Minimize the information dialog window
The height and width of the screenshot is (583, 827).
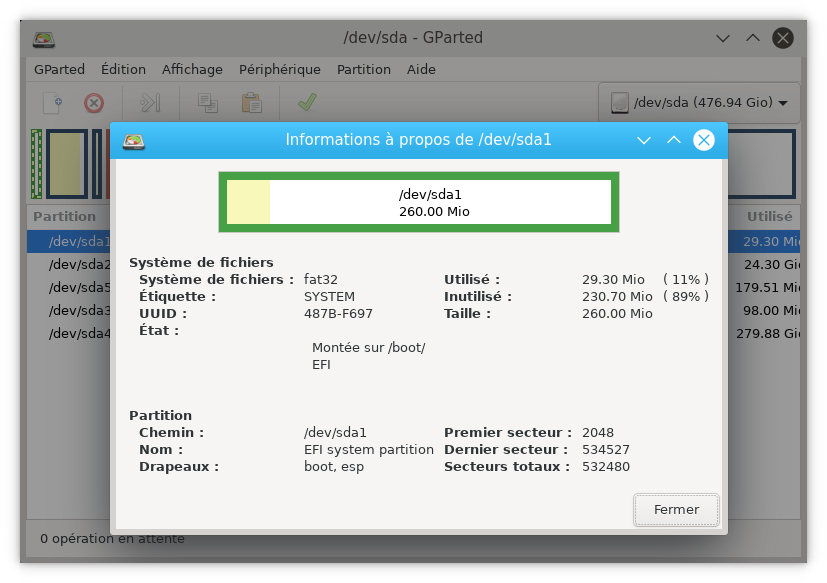[643, 140]
